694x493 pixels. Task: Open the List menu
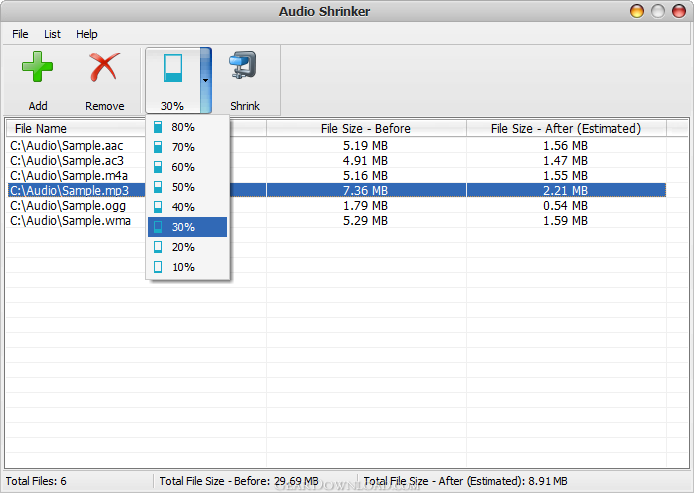(52, 34)
